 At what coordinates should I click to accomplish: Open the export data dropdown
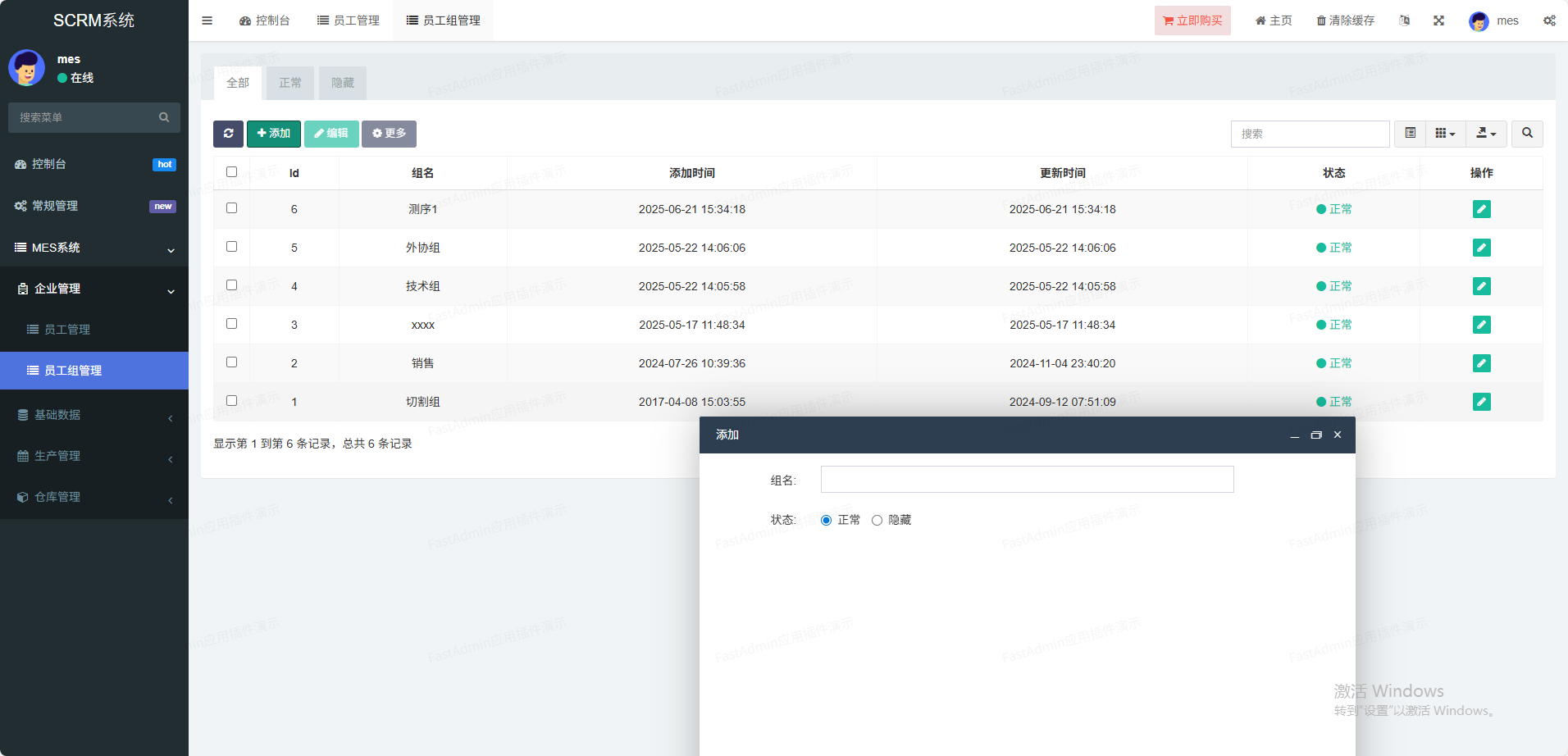[1486, 134]
